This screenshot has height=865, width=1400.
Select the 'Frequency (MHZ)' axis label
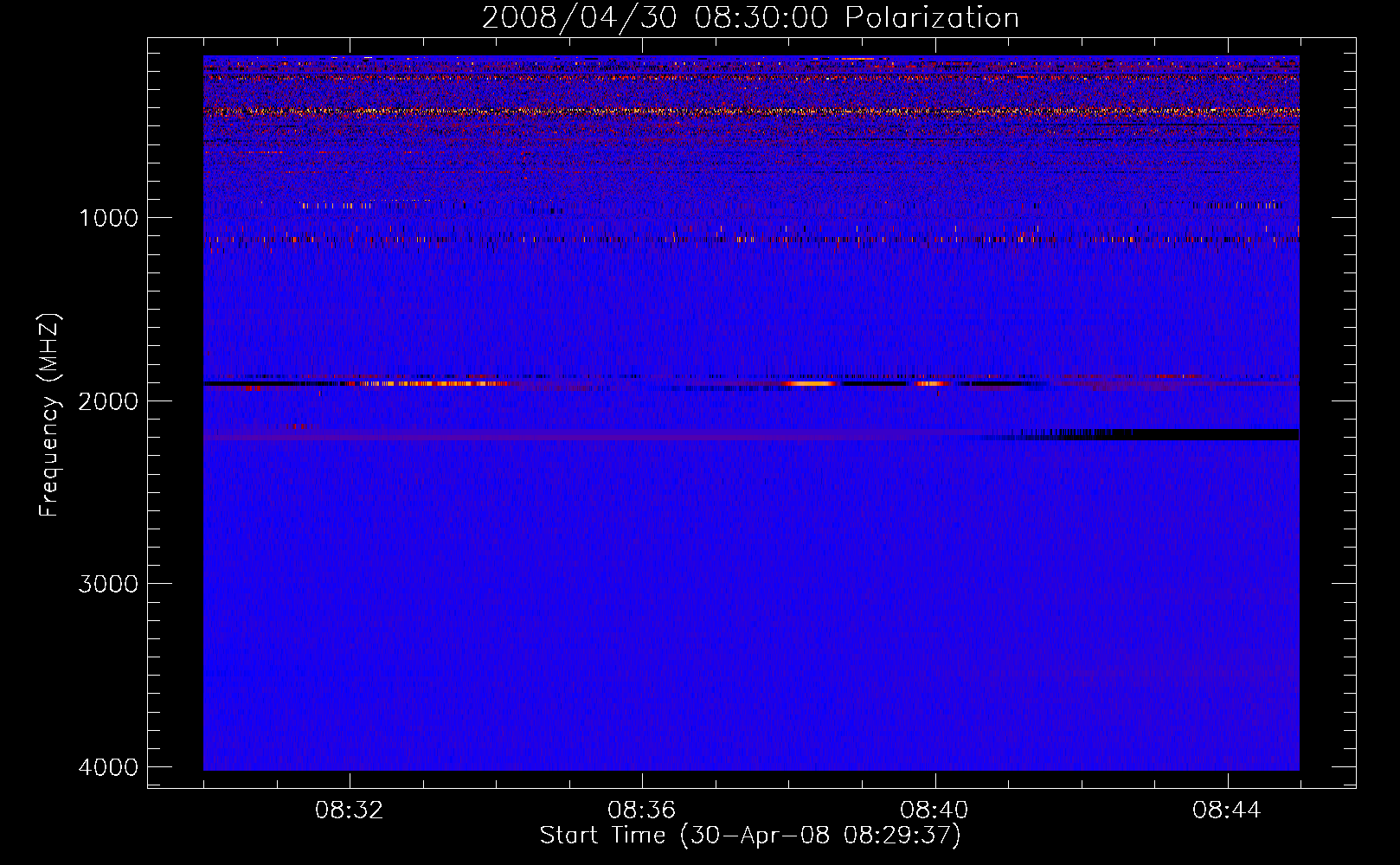[x=49, y=415]
